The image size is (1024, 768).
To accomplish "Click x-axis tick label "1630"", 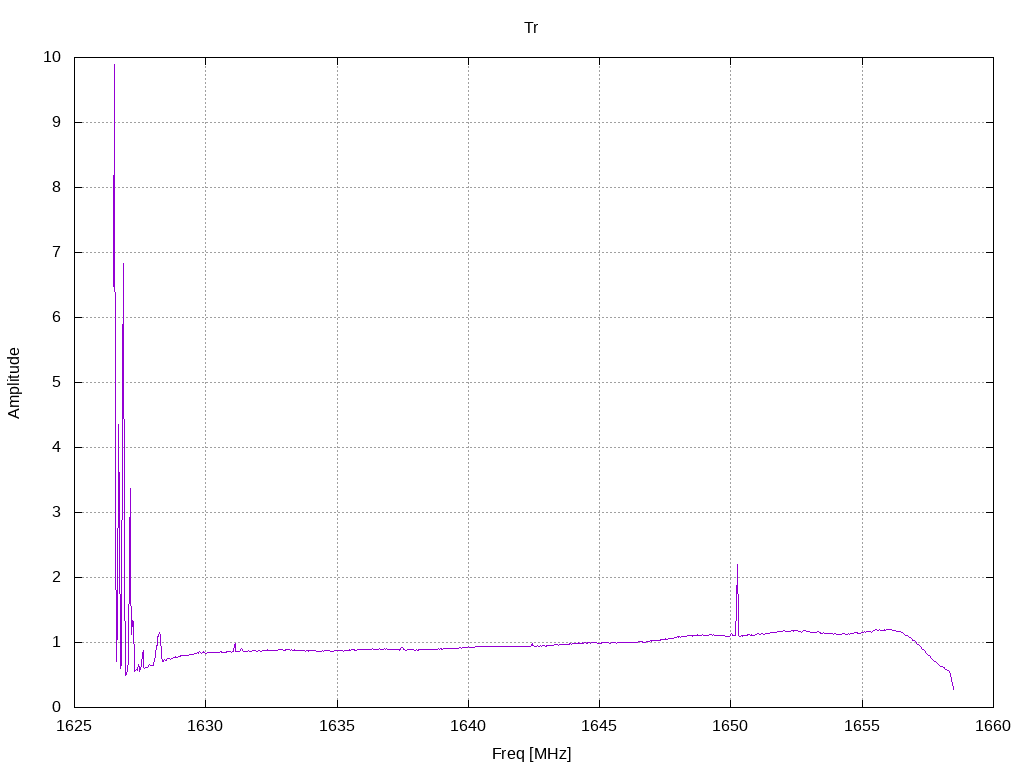I will [x=206, y=726].
